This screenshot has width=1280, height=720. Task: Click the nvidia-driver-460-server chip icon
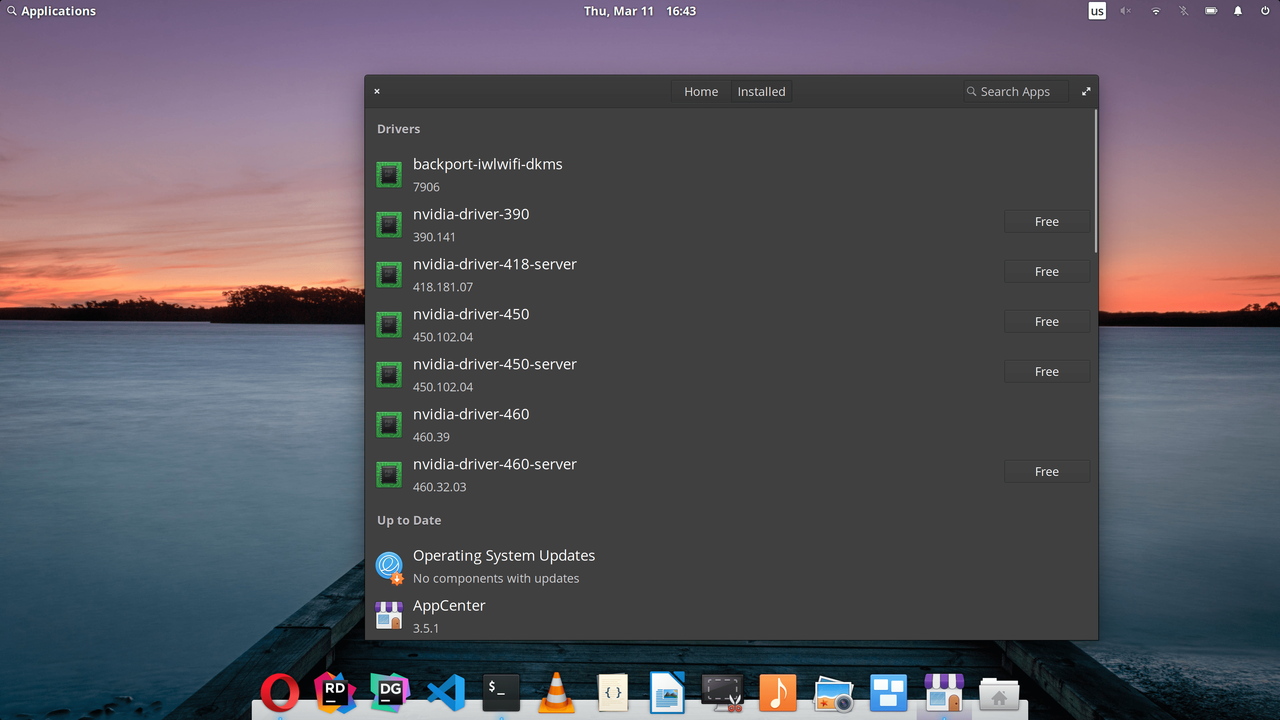click(389, 474)
